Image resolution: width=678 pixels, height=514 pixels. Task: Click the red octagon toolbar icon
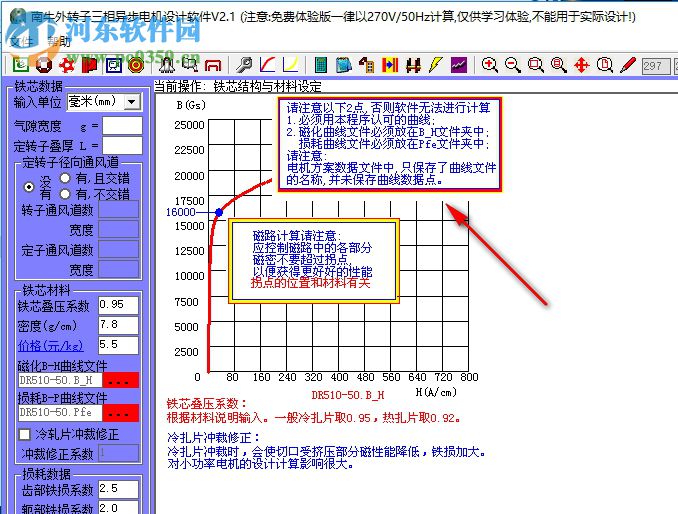pyautogui.click(x=44, y=65)
